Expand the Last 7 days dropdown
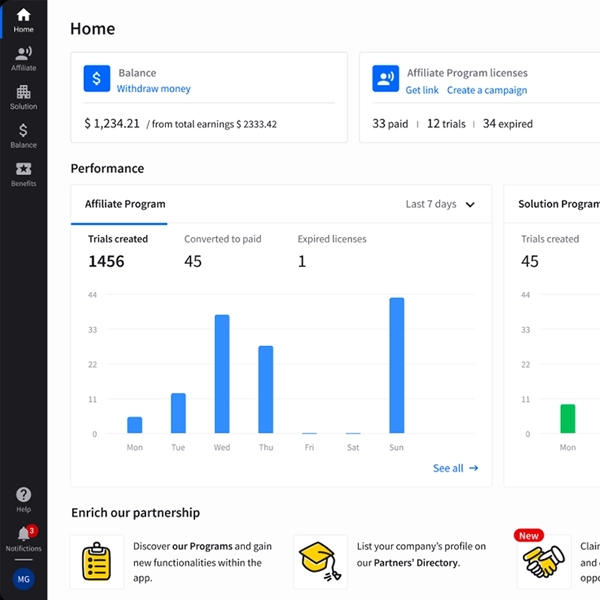 coord(440,204)
